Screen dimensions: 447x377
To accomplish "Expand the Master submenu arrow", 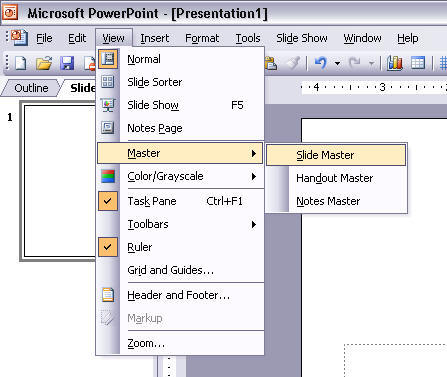I will [254, 153].
